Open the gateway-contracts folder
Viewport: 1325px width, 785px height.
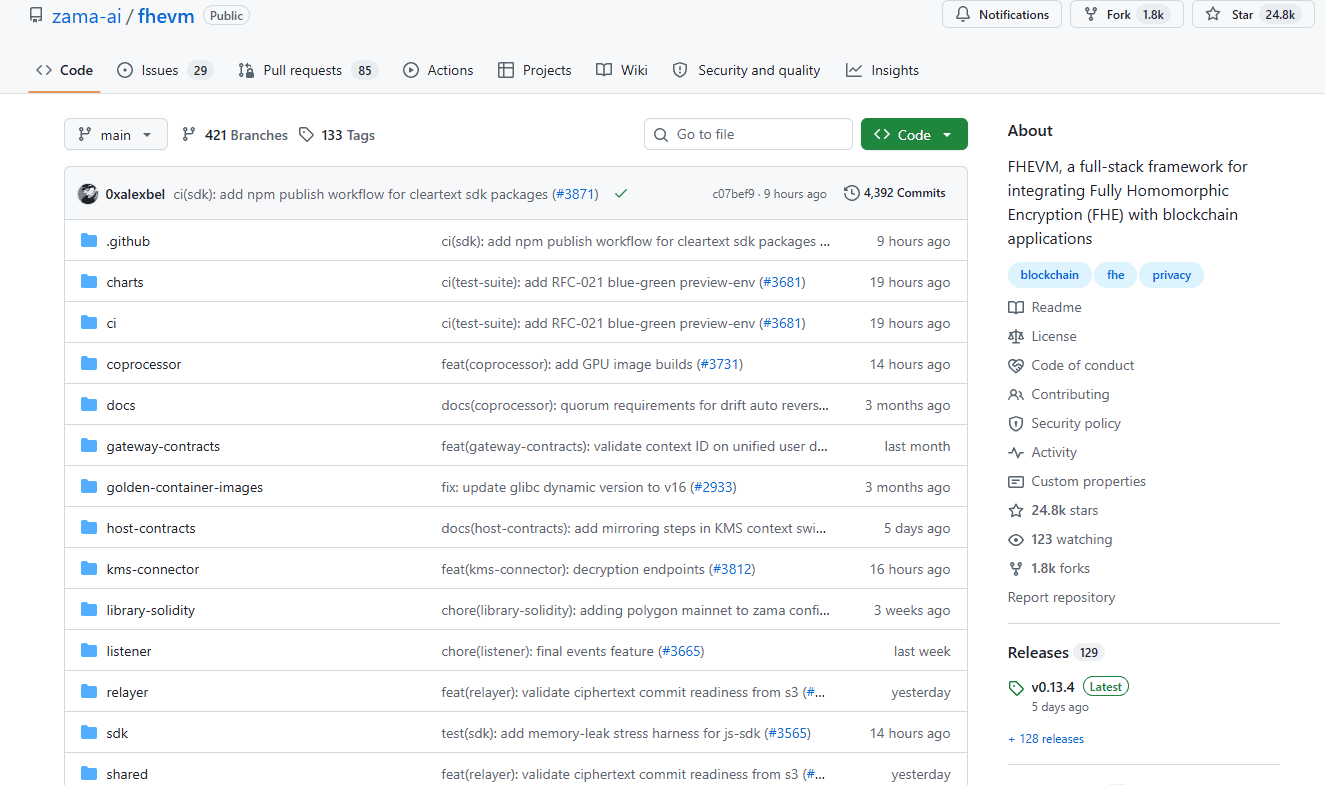point(163,446)
